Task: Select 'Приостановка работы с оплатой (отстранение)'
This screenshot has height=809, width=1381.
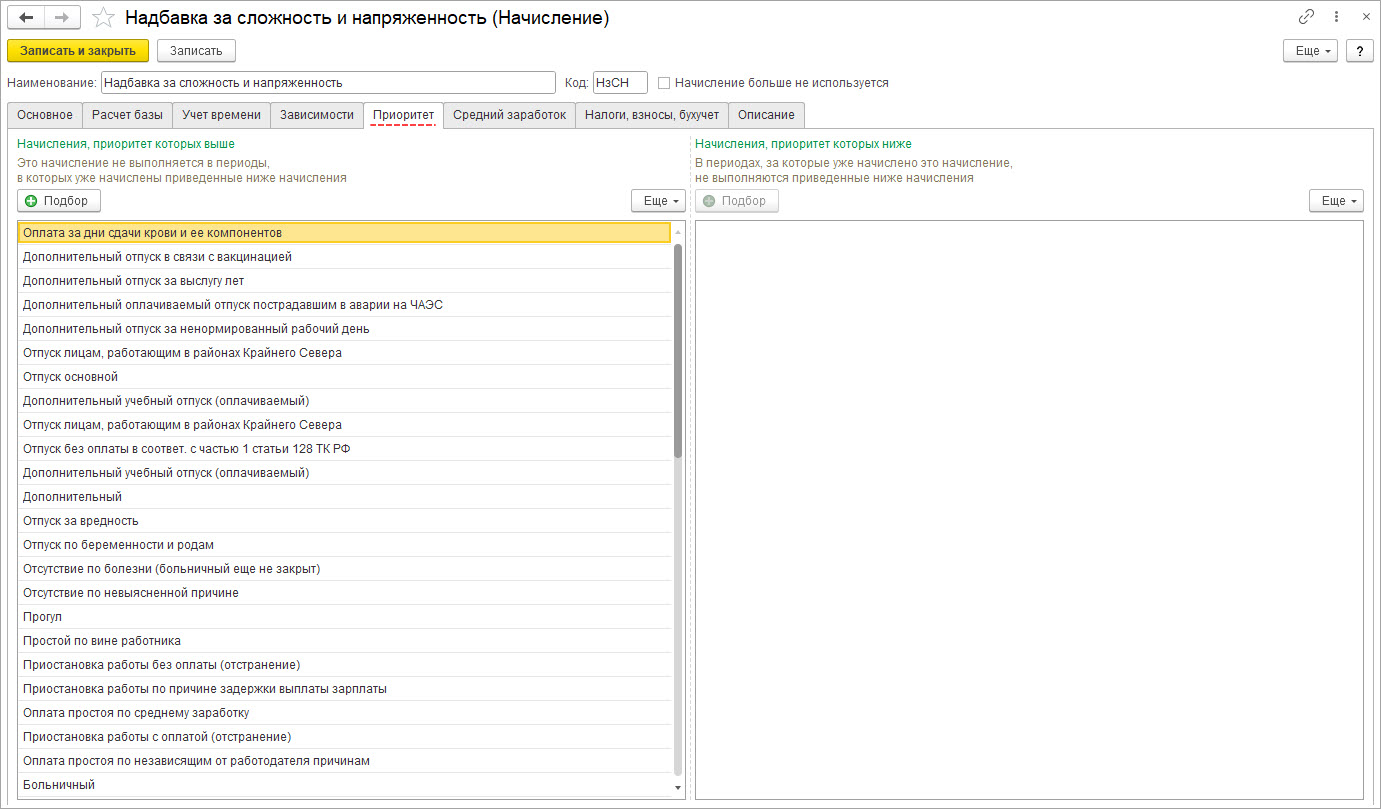Action: point(344,737)
